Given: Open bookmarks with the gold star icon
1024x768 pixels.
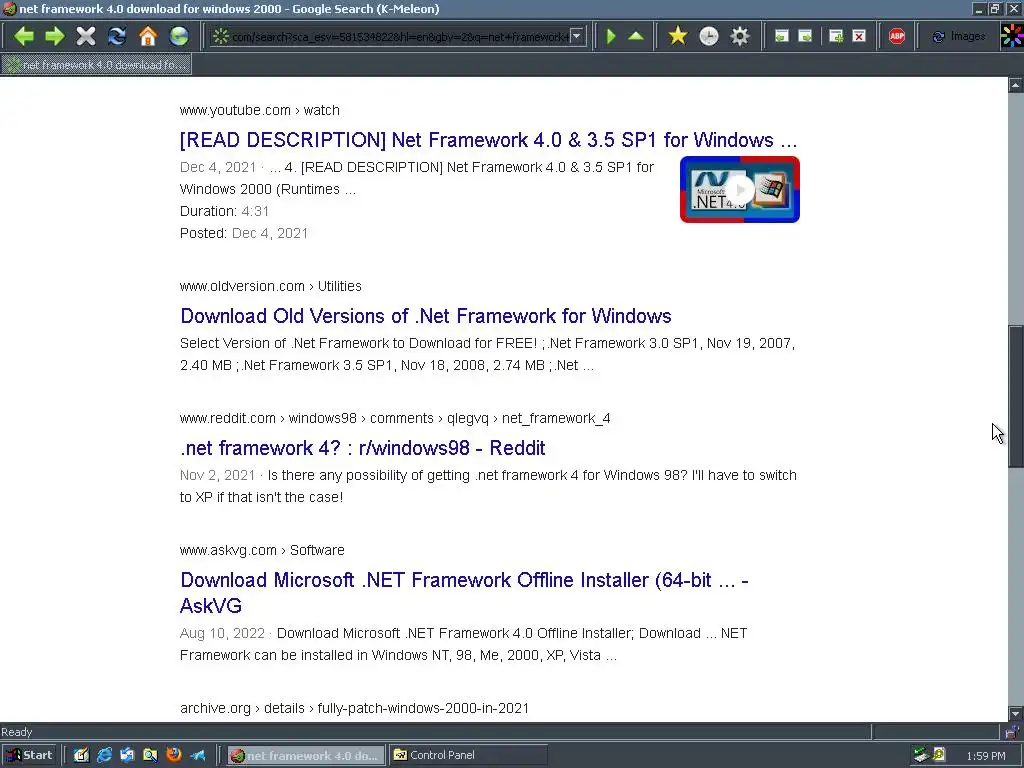Looking at the screenshot, I should coord(678,36).
